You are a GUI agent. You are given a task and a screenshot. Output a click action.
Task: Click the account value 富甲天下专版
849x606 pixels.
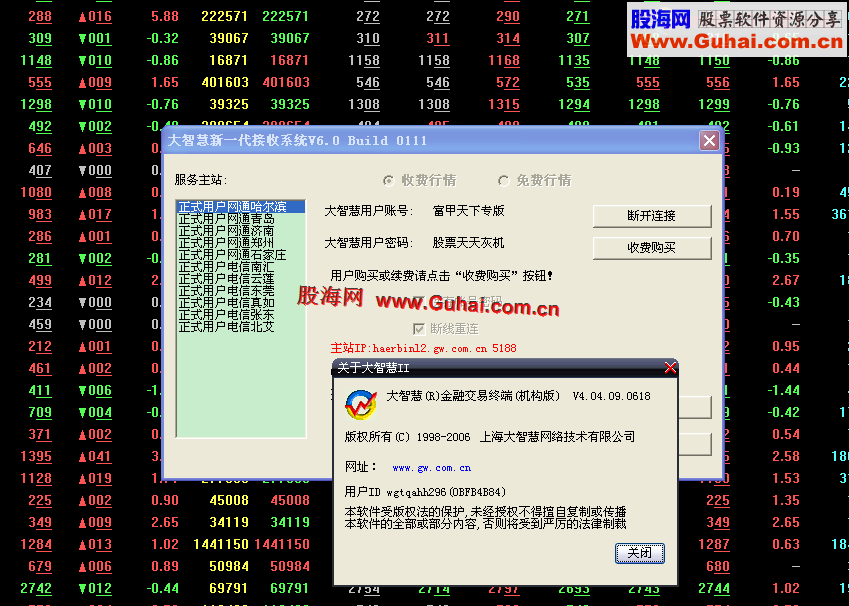pos(469,211)
